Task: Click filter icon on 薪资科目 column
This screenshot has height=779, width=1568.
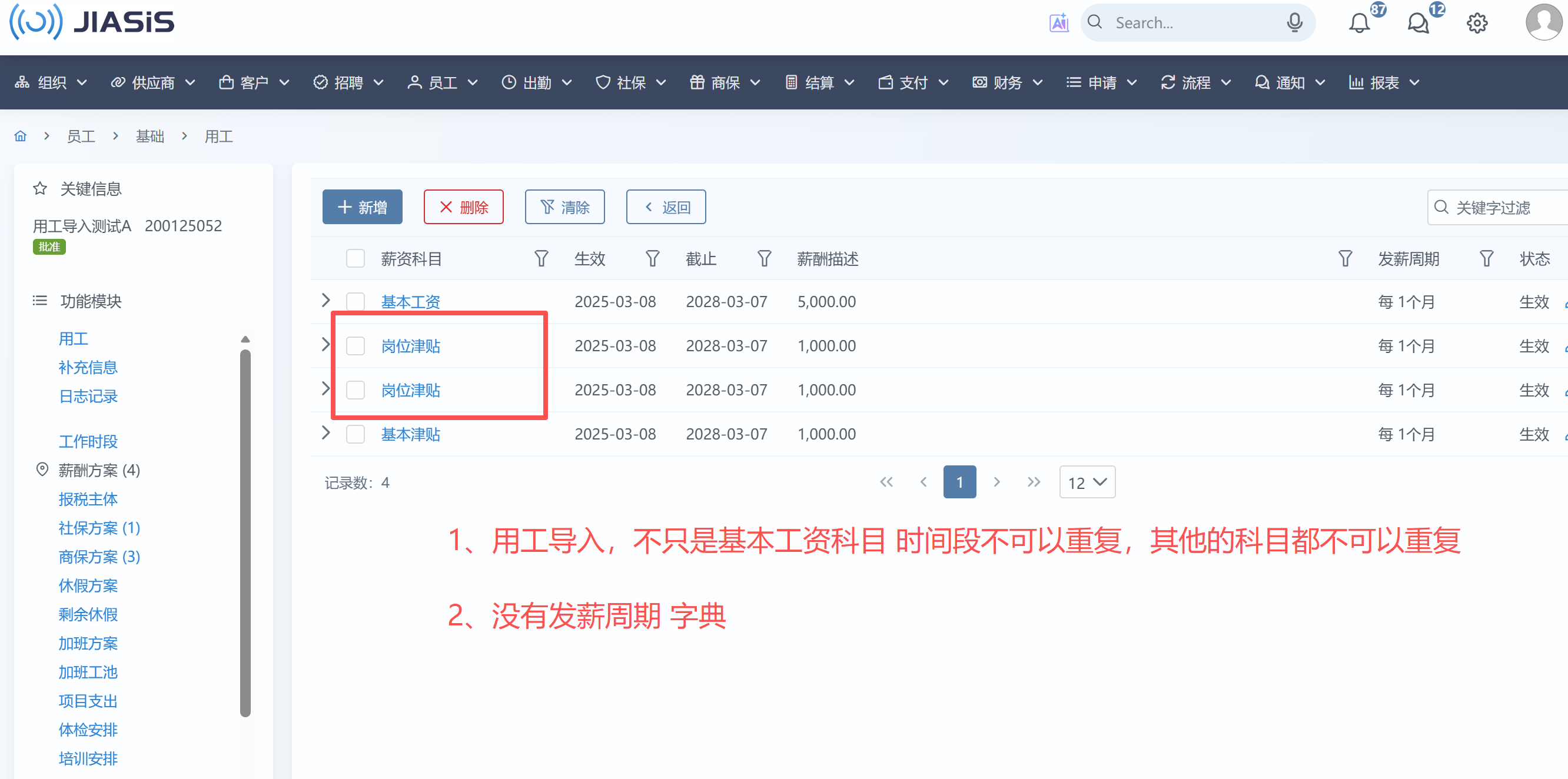Action: (x=540, y=259)
